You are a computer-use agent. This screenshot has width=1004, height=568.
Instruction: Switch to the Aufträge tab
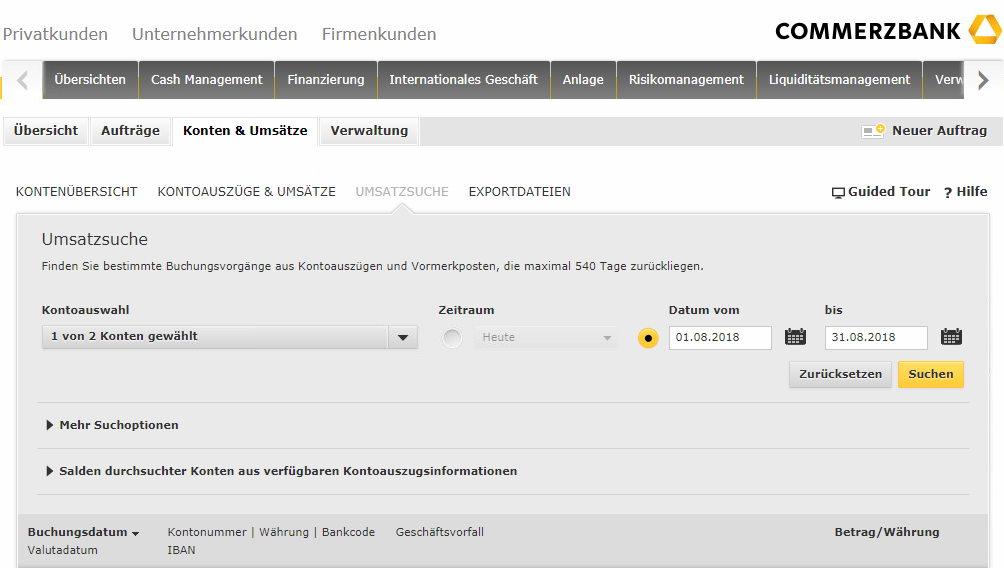click(x=130, y=131)
